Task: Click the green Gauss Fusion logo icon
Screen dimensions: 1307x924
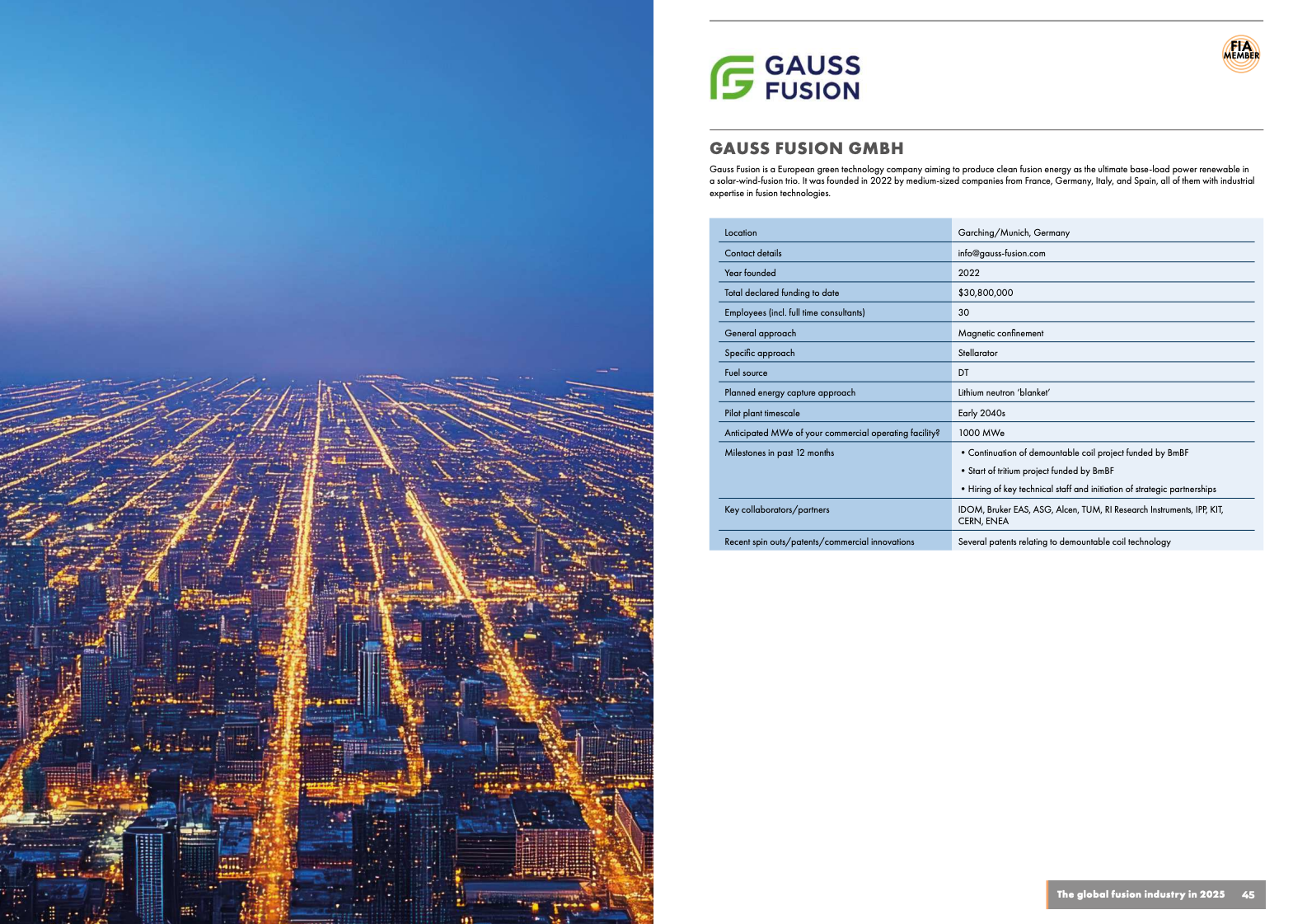Action: point(732,77)
